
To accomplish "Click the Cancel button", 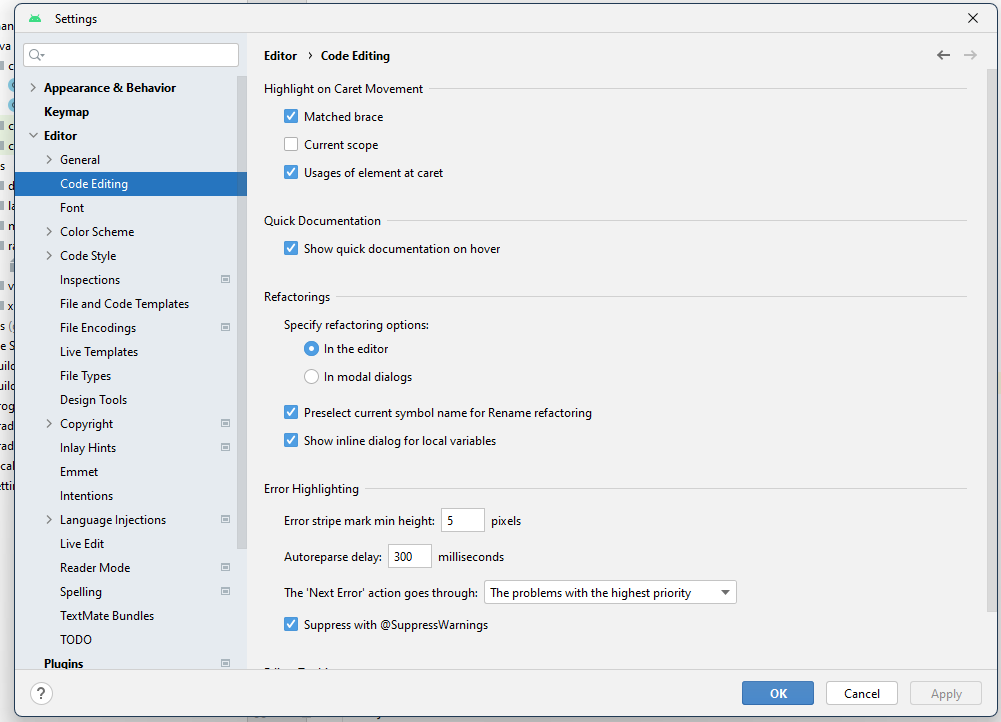I will (x=861, y=693).
